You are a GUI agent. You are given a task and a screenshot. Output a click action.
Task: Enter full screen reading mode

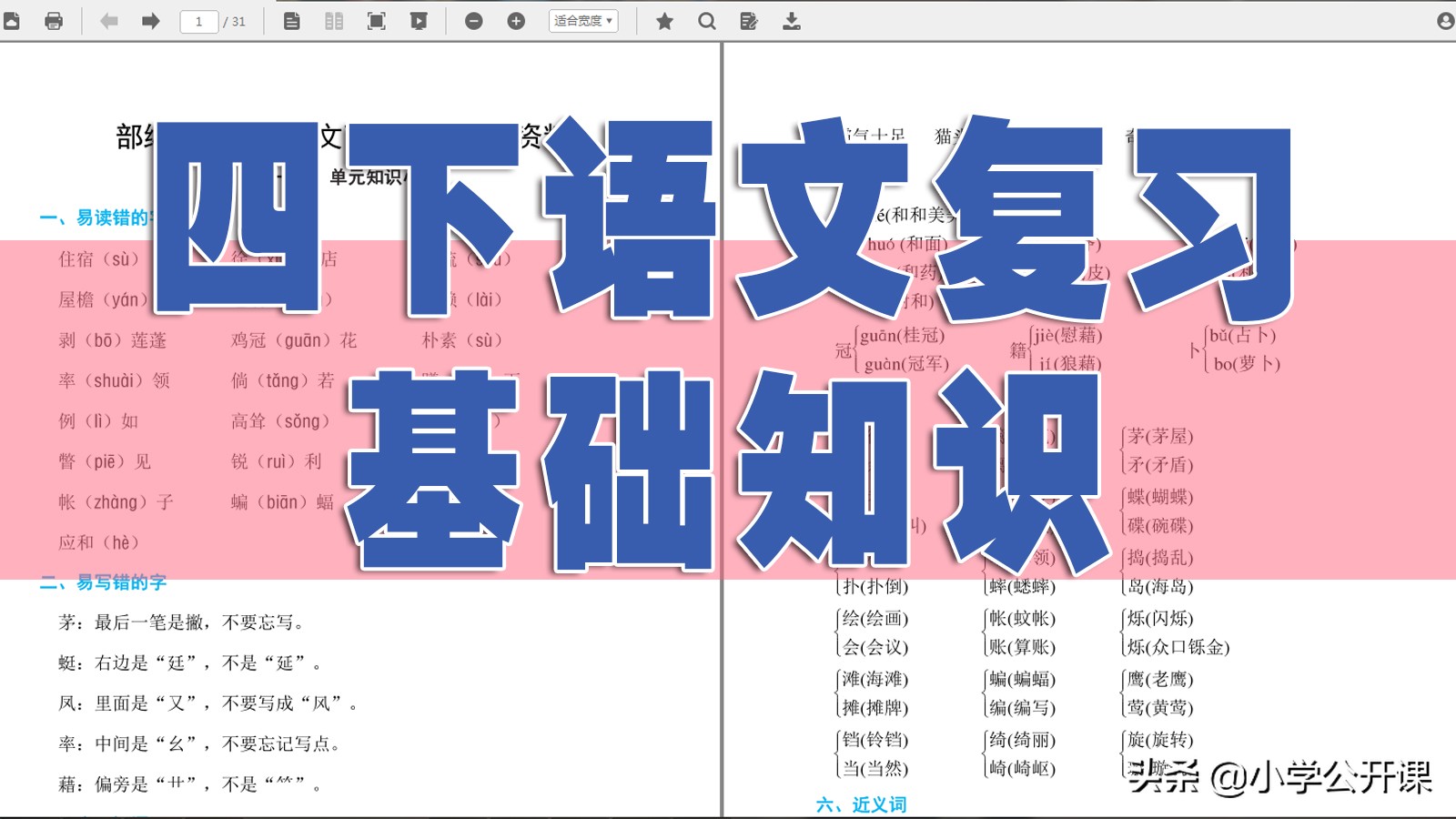pyautogui.click(x=376, y=20)
